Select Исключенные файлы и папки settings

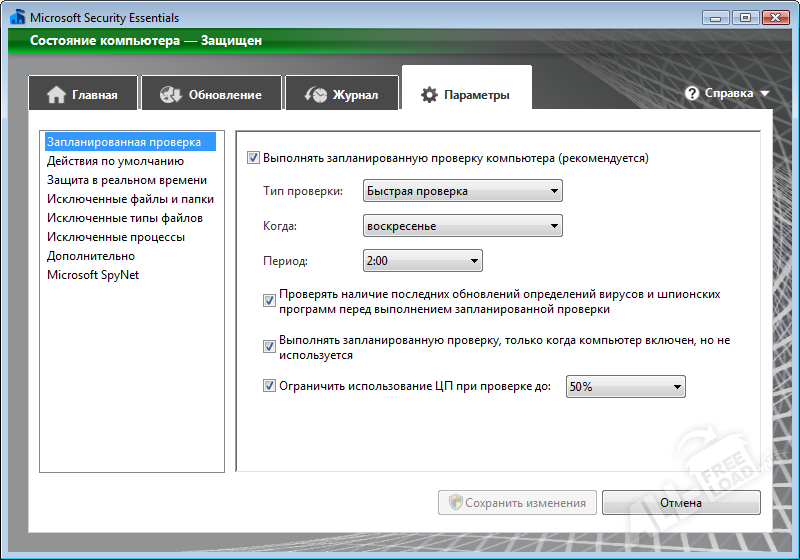130,199
